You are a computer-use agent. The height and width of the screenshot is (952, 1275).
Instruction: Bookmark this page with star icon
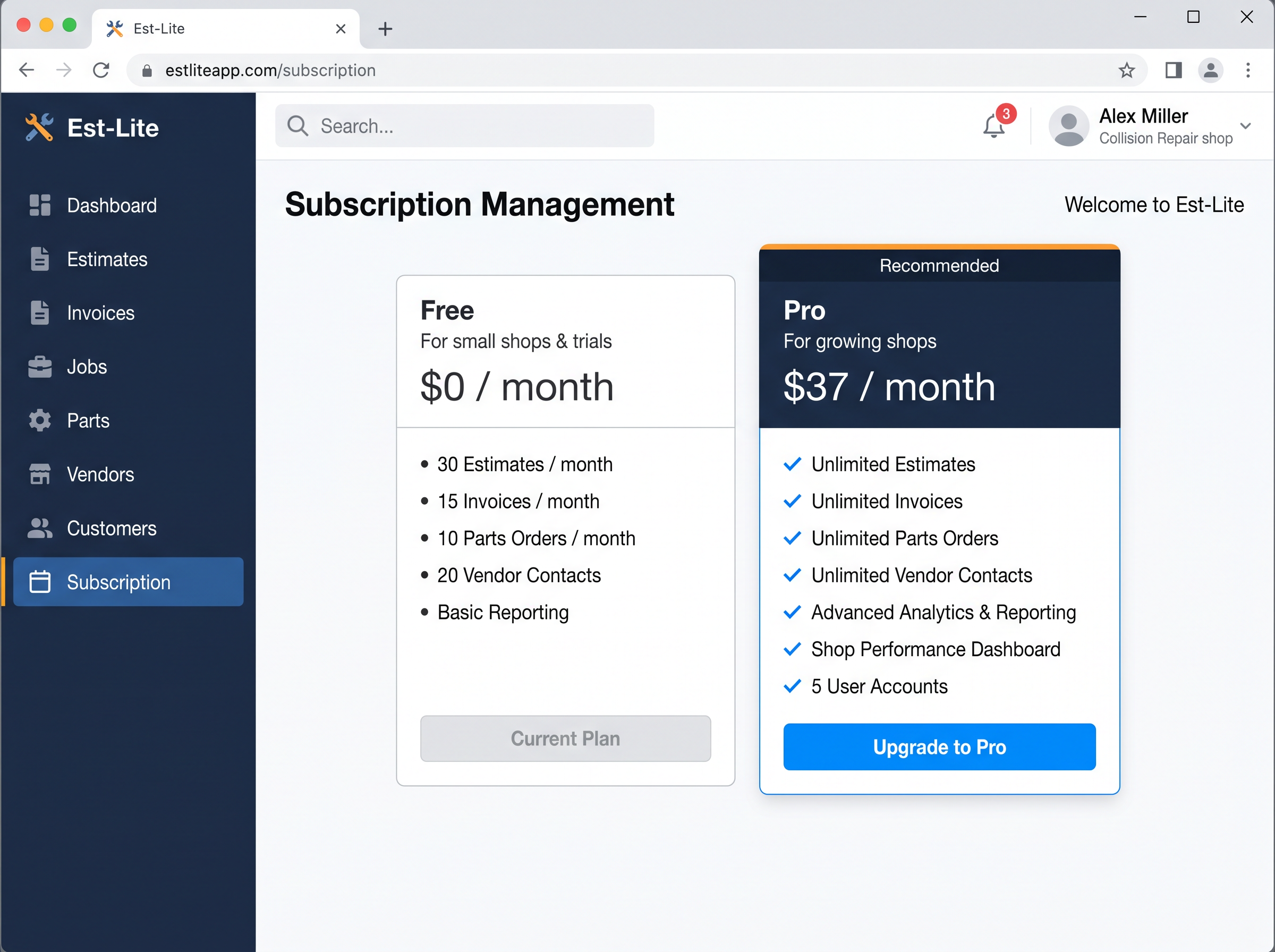click(1126, 70)
